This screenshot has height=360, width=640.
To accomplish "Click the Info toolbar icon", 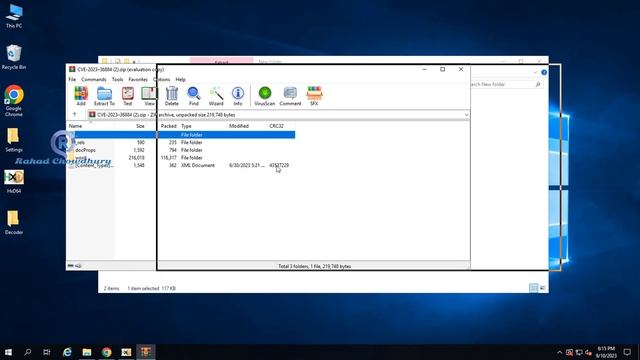I will [238, 96].
